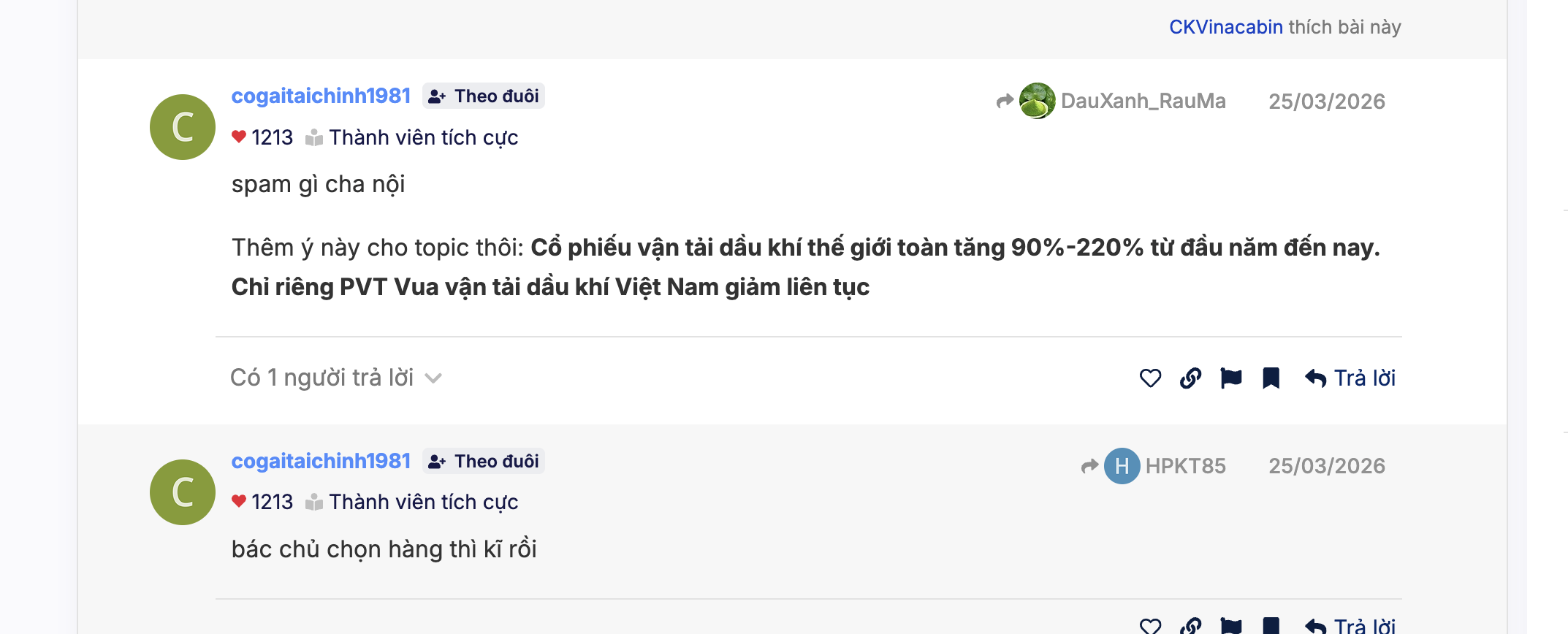Screen dimensions: 1568x634
Task: Like the "bác chủ chọn hàng" post
Action: [x=1150, y=626]
